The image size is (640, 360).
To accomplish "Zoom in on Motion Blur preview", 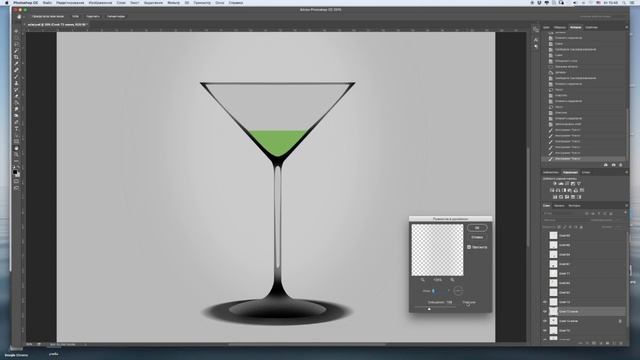I will point(452,280).
